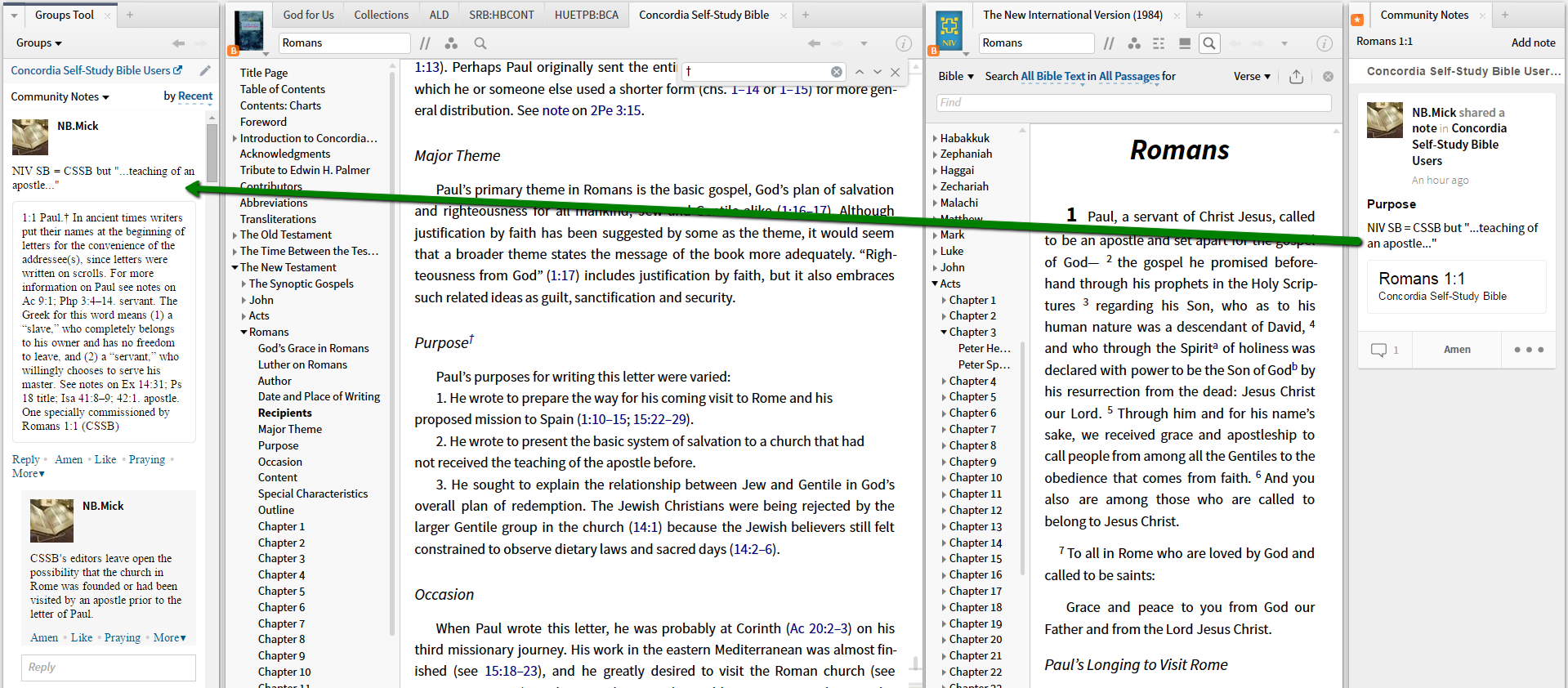This screenshot has width=1568, height=688.
Task: Click the multiview resources icon in NIV panel
Action: coord(1185,43)
